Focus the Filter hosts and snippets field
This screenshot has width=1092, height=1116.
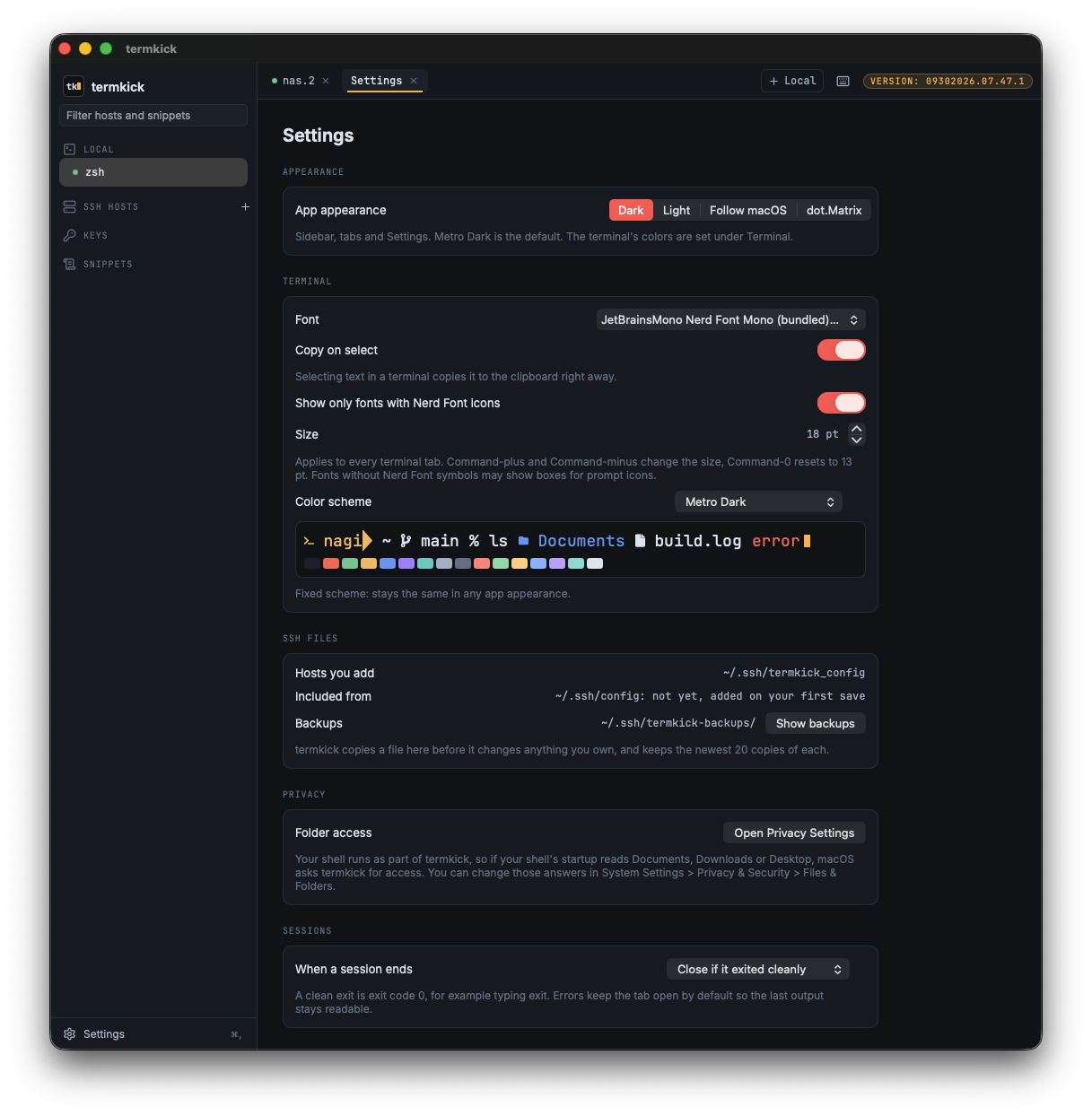[153, 115]
